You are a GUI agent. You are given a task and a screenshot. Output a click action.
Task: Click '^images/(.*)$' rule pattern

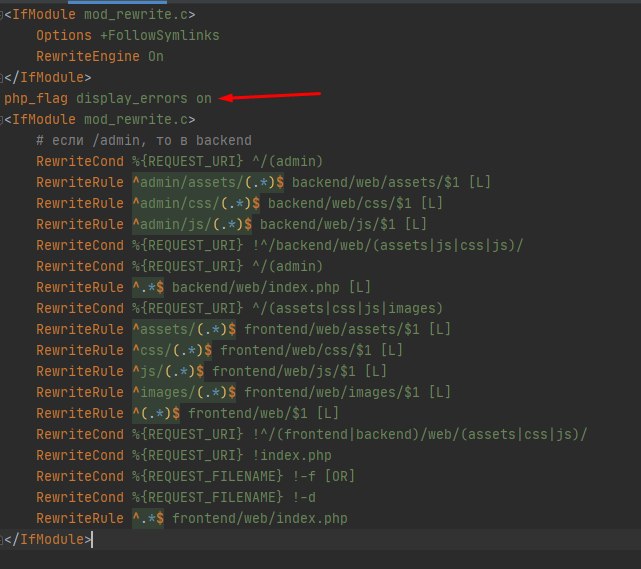[x=184, y=392]
